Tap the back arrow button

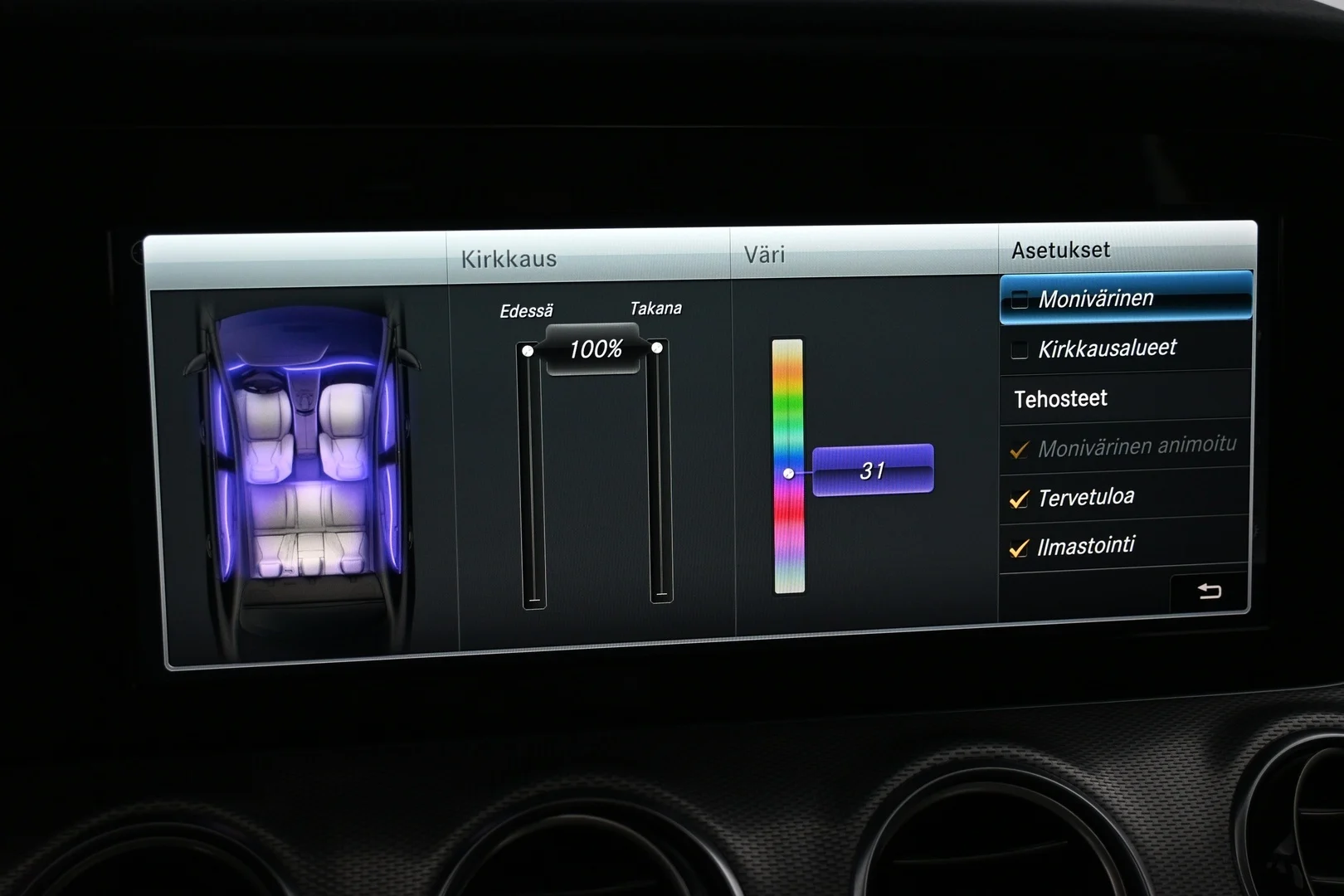point(1209,592)
